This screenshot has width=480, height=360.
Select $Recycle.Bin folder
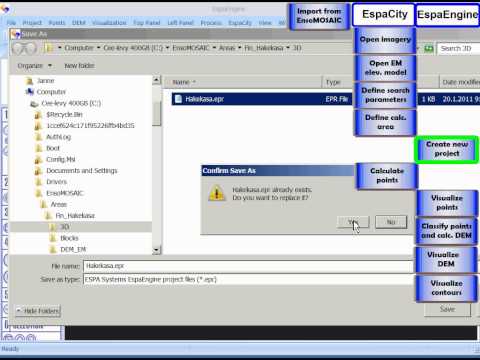pyautogui.click(x=64, y=114)
